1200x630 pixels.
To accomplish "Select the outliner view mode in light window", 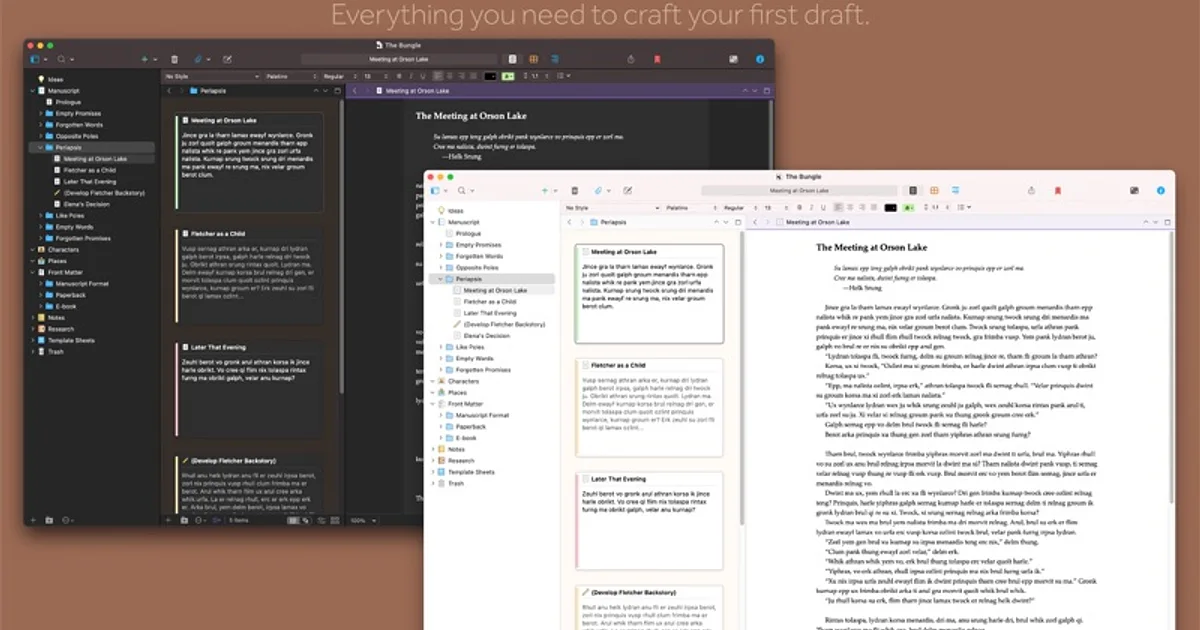I will (956, 190).
